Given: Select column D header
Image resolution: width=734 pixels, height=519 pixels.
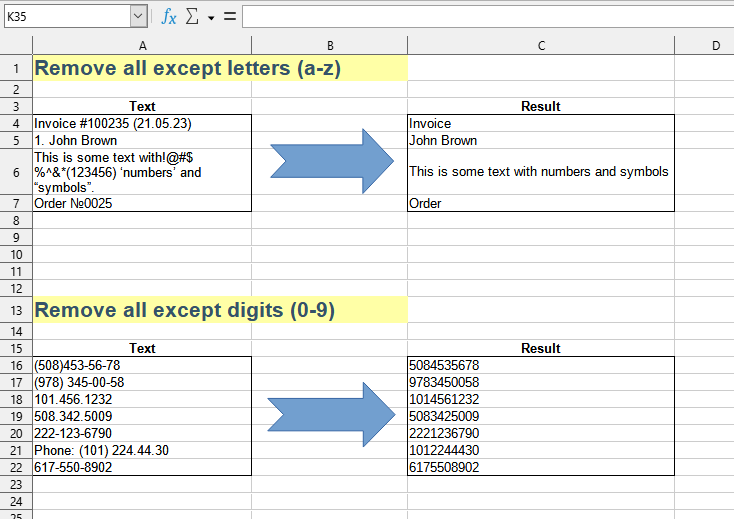Looking at the screenshot, I should point(715,46).
